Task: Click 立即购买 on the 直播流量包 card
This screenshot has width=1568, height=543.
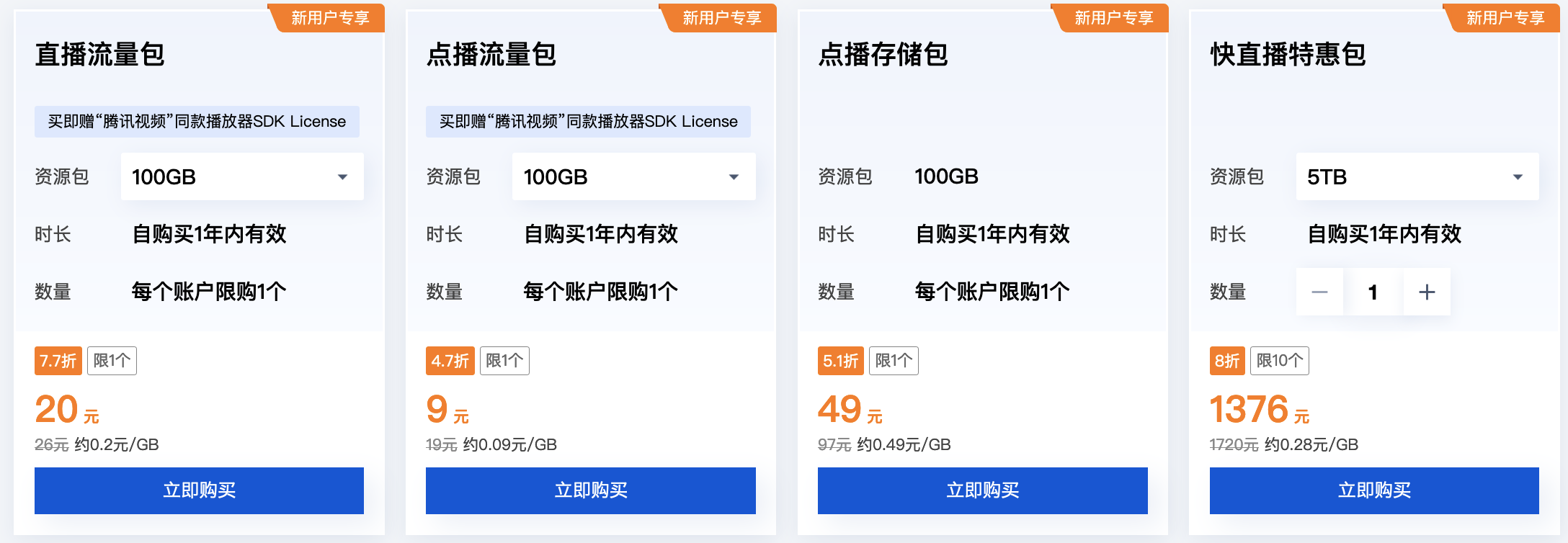Action: 200,490
